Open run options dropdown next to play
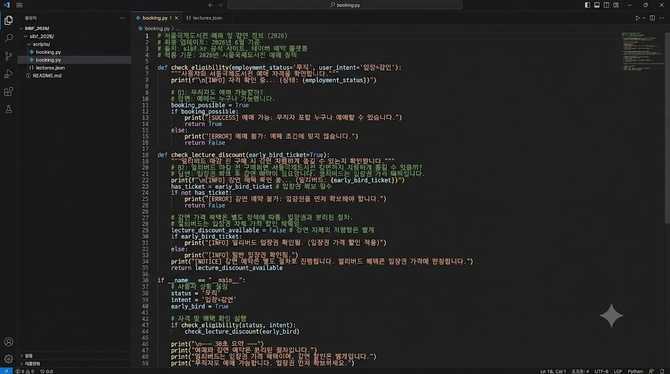Viewport: 670px width, 374px height. (x=644, y=18)
